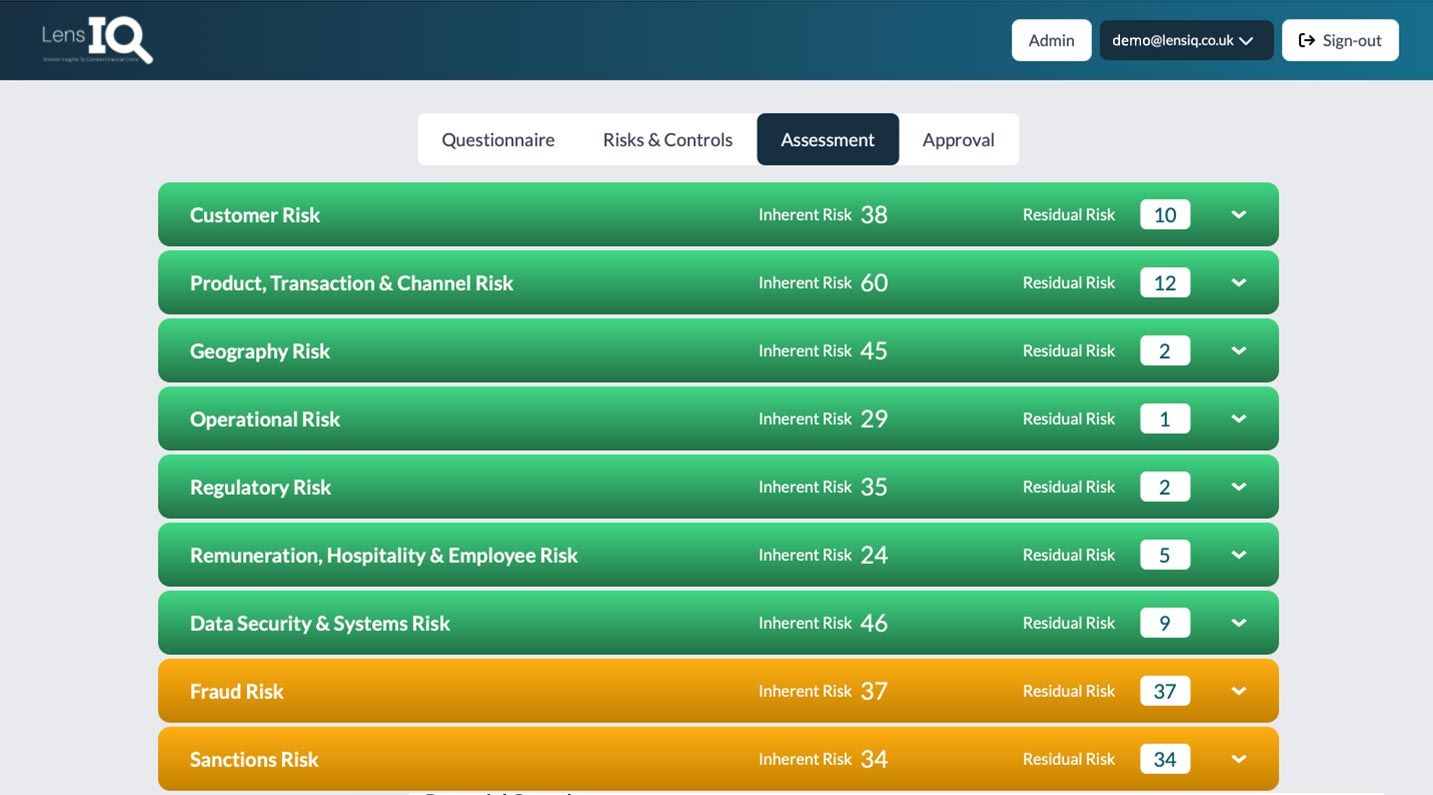Click the Sign-out button
1433x795 pixels.
coord(1340,40)
